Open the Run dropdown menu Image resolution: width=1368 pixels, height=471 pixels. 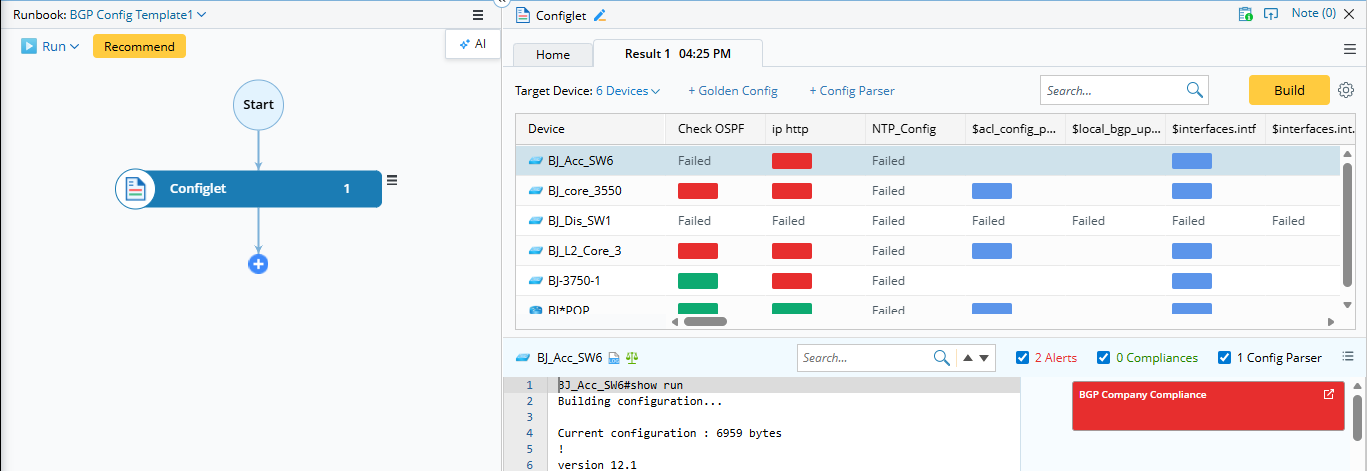click(51, 46)
